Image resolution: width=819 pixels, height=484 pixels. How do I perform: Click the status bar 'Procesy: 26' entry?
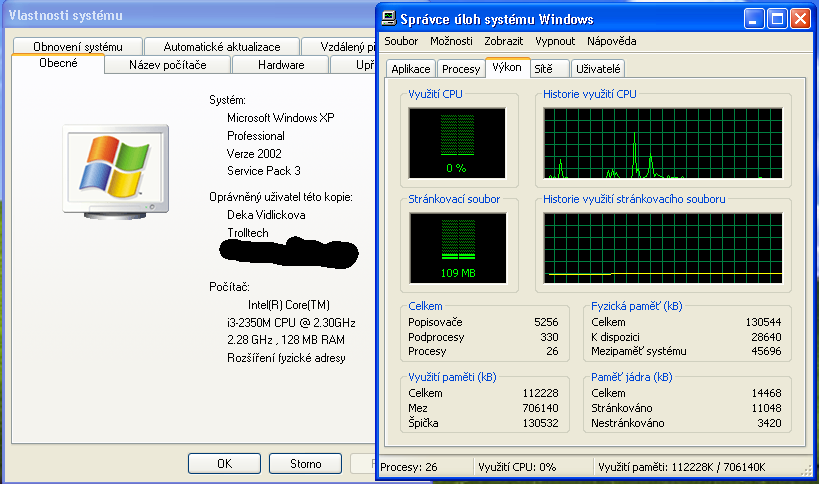(x=409, y=467)
